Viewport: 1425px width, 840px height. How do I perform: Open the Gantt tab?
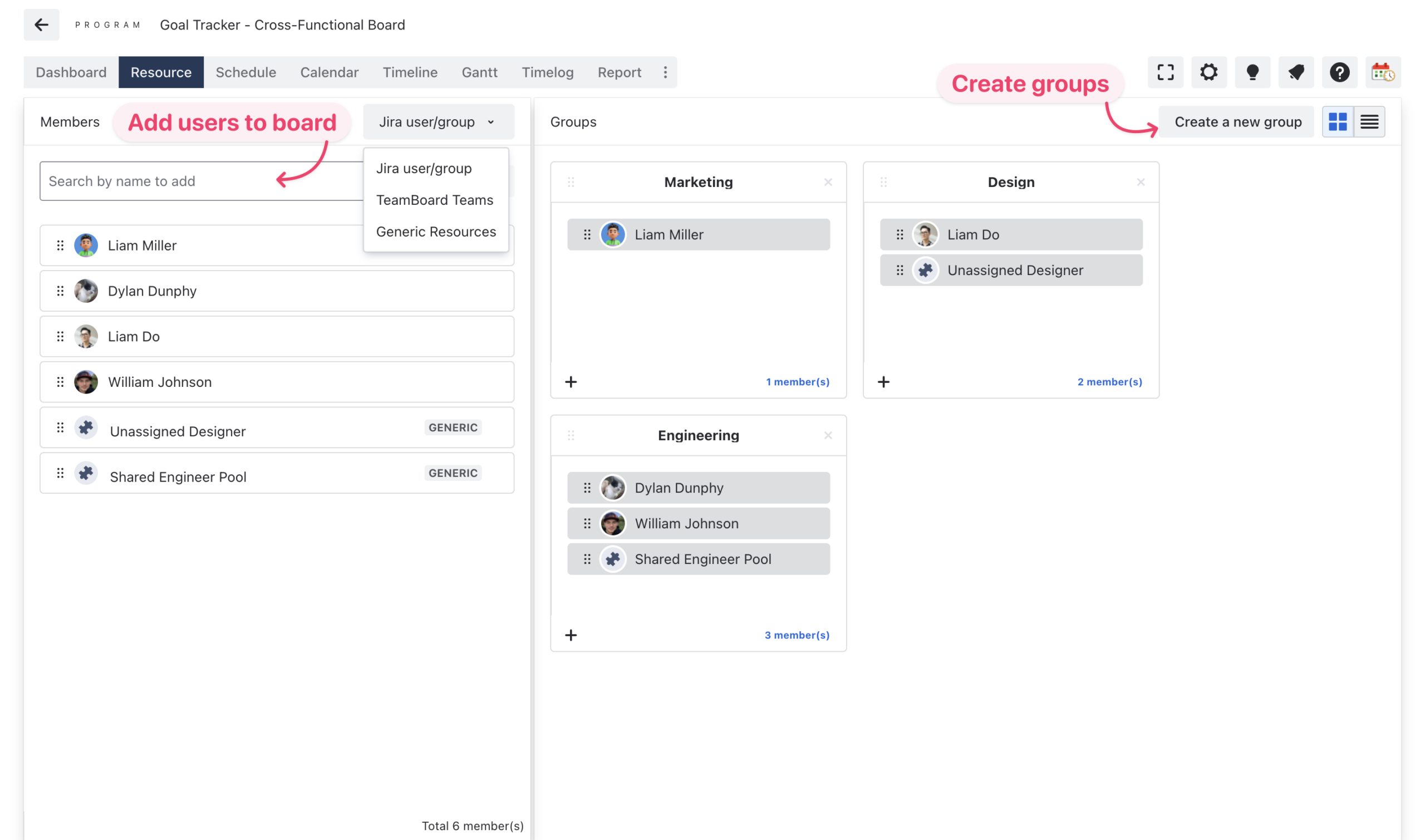coord(479,72)
